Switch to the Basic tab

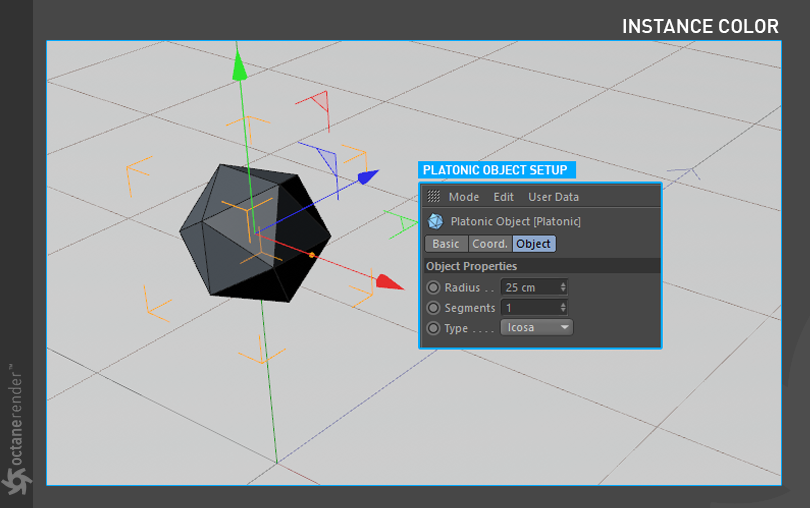point(446,244)
